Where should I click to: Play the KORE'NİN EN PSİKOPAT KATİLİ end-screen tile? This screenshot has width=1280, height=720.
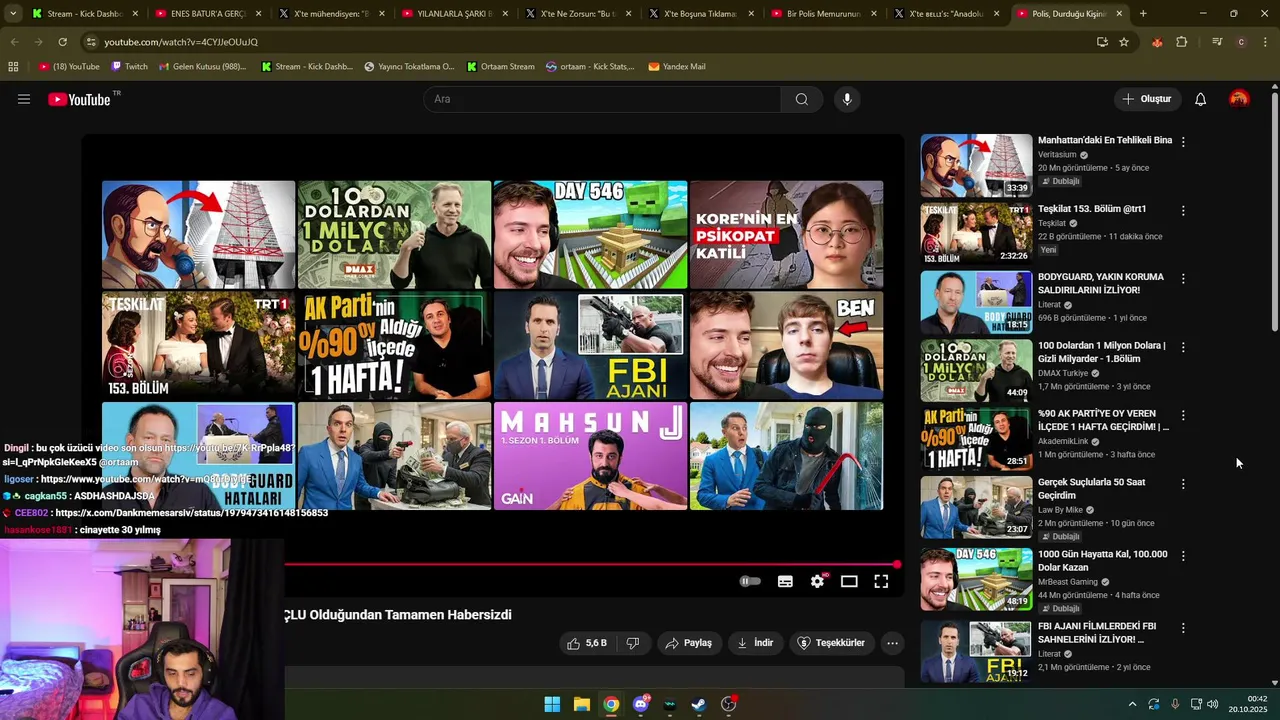coord(786,235)
